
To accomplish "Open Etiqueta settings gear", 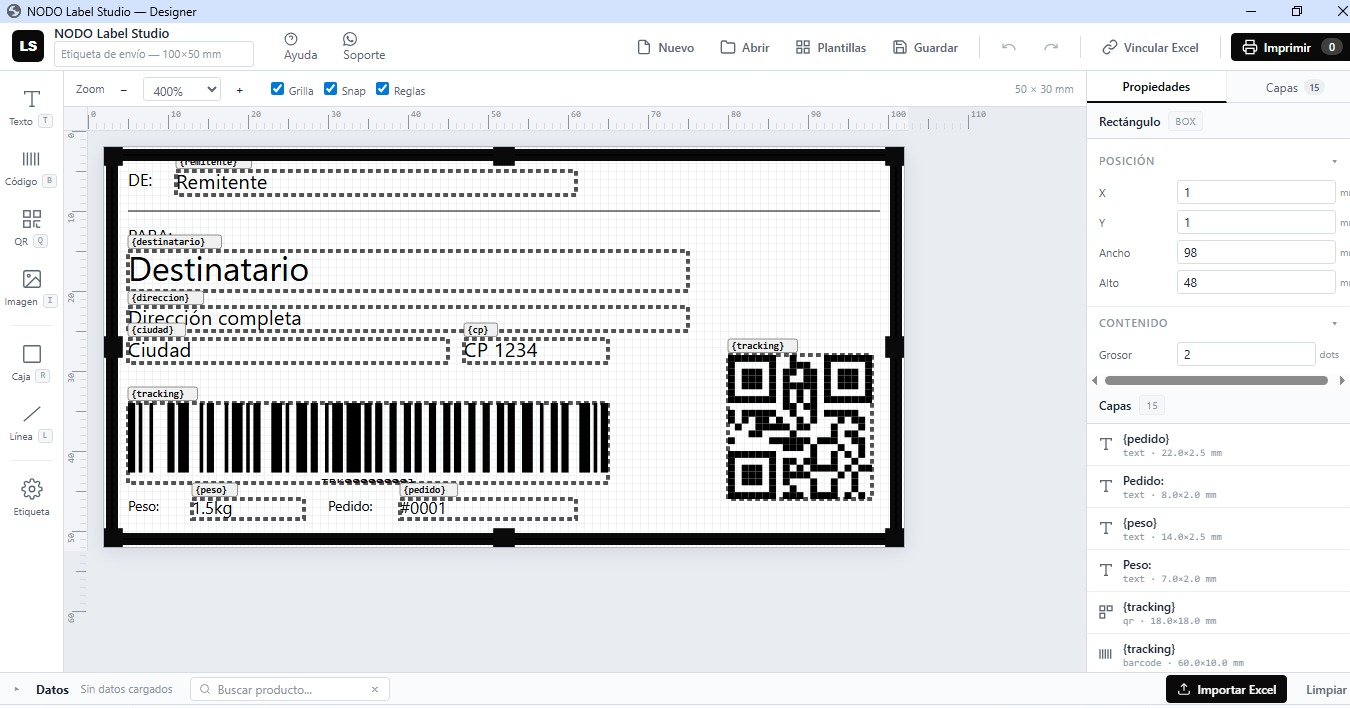I will pos(31,497).
